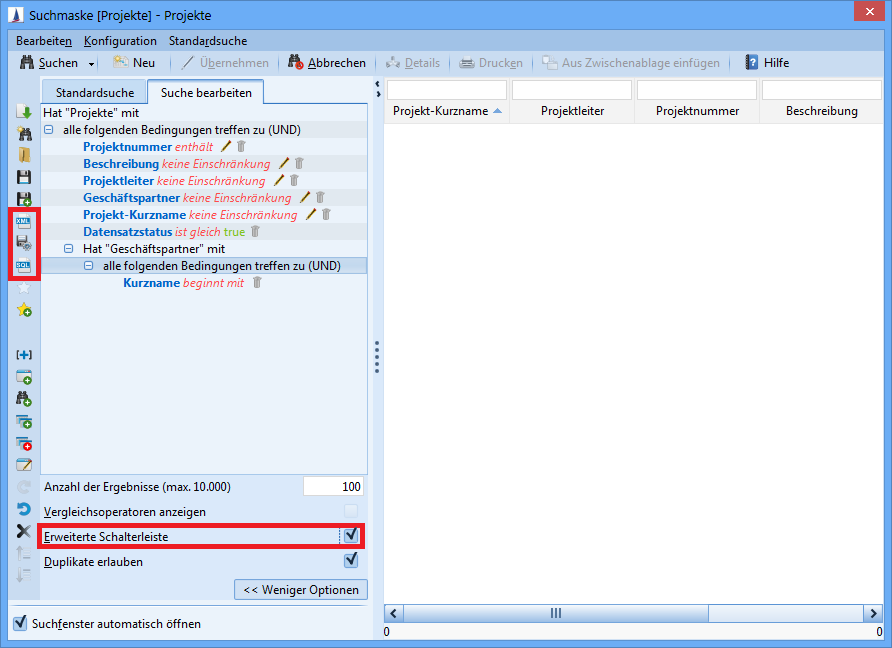Disable Suchfenster automatisch öffnen checkbox
This screenshot has height=648, width=892.
point(20,623)
